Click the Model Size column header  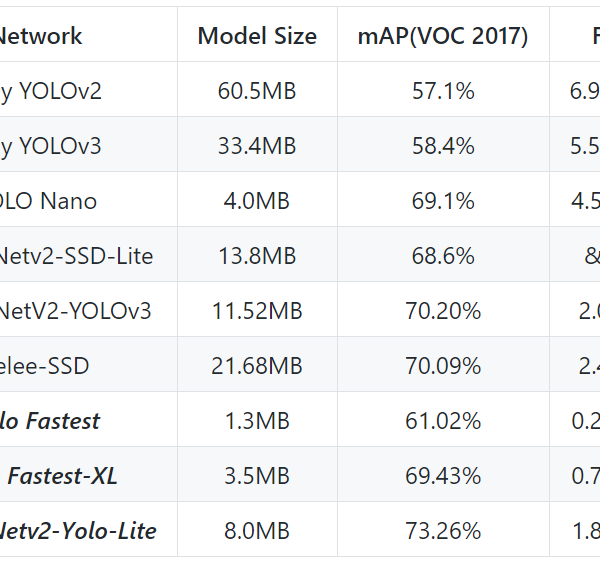pyautogui.click(x=257, y=37)
